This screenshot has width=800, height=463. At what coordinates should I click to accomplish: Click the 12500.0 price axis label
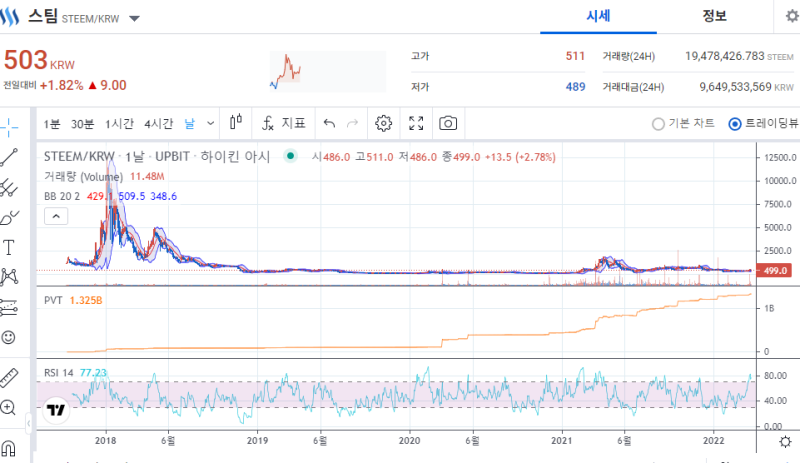pos(780,157)
